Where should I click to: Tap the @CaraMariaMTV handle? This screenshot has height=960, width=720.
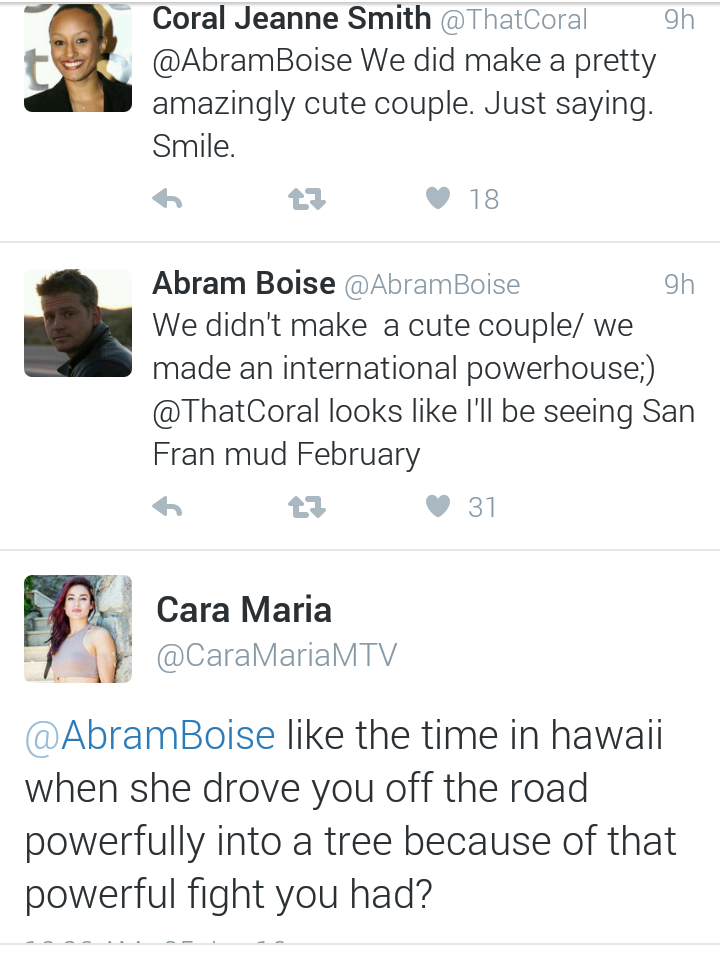click(x=277, y=655)
